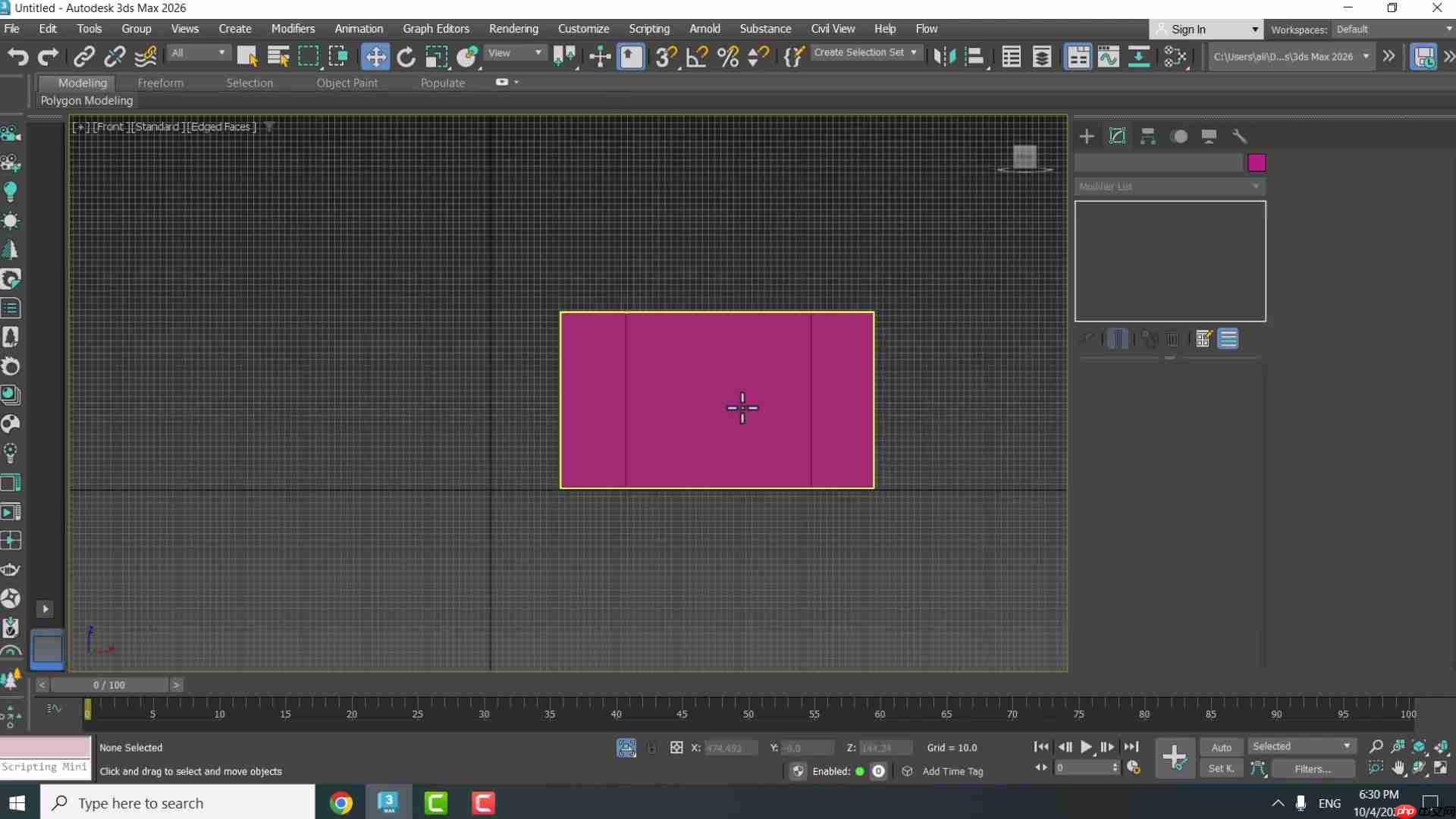Image resolution: width=1456 pixels, height=819 pixels.
Task: Open the Utilities wrench panel
Action: 1240,136
